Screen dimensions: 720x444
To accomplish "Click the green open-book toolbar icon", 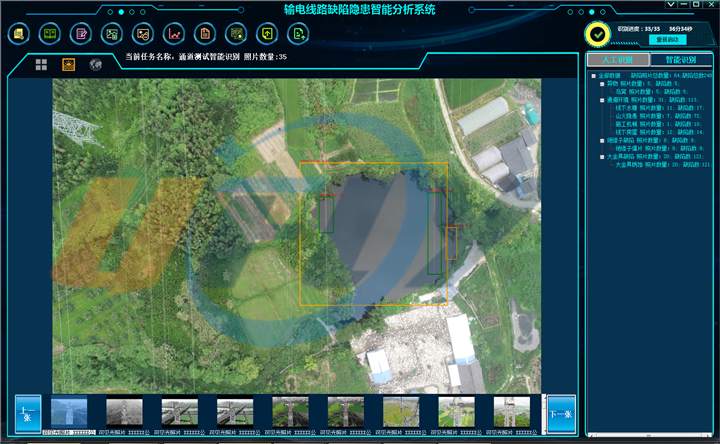I will (x=50, y=34).
